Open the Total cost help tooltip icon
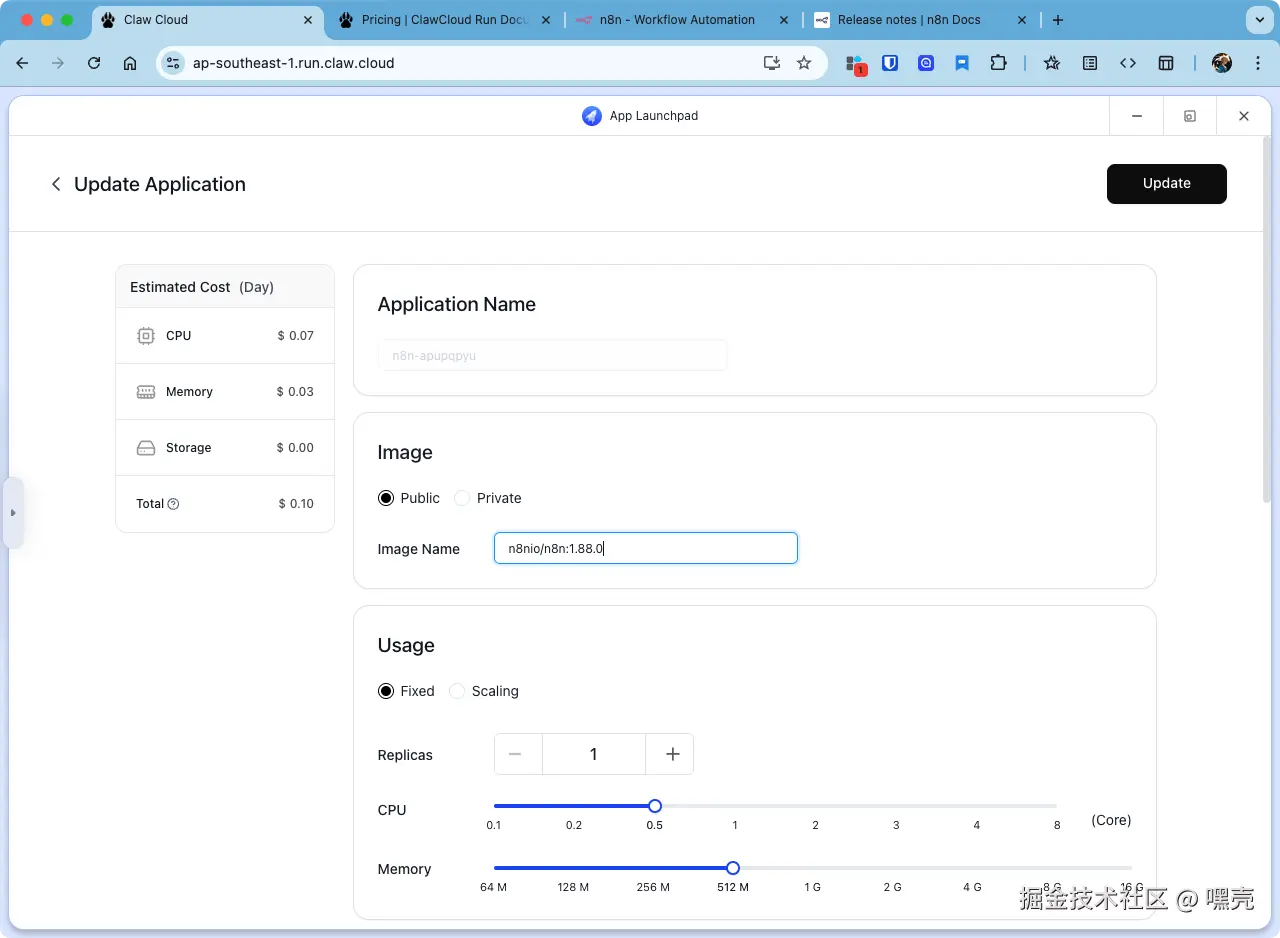This screenshot has height=938, width=1280. 175,503
